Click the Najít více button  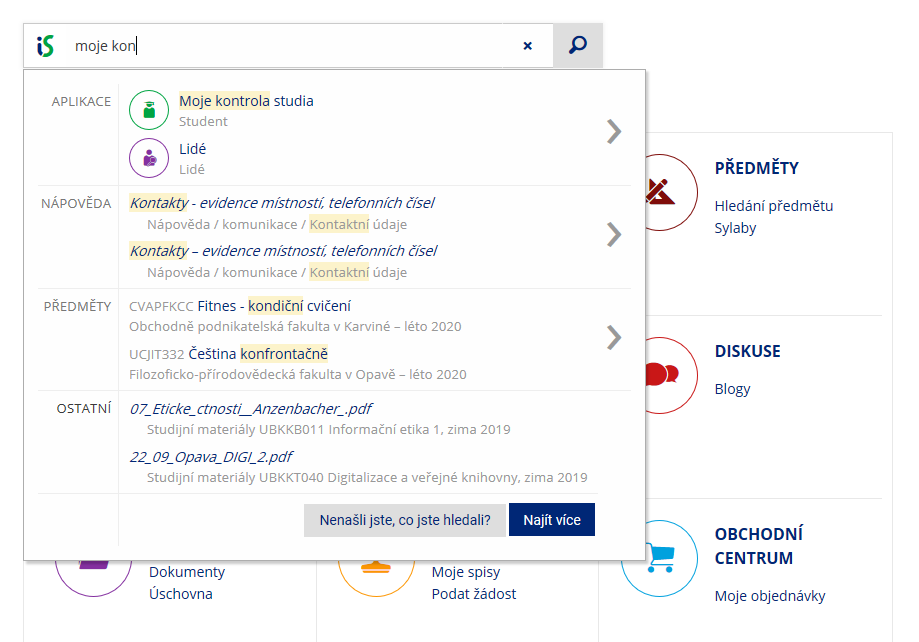[552, 519]
